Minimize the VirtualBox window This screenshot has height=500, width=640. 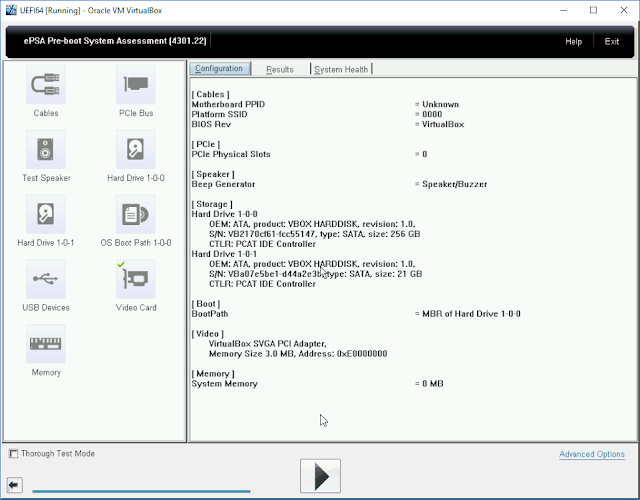click(564, 10)
